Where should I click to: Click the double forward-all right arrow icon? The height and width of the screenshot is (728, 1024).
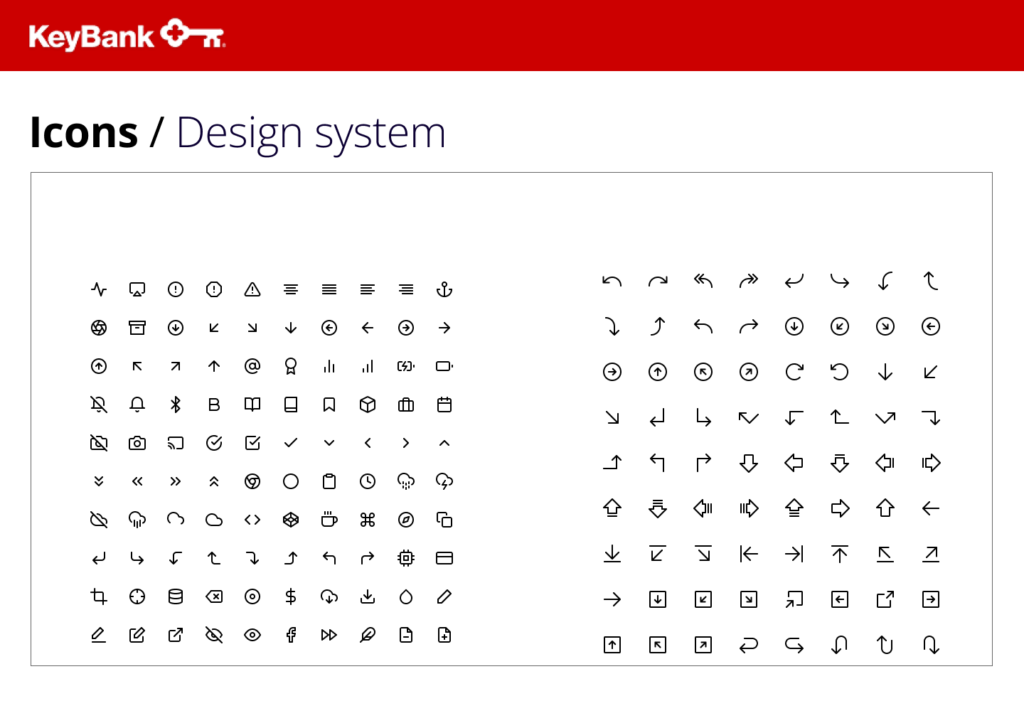[x=749, y=281]
